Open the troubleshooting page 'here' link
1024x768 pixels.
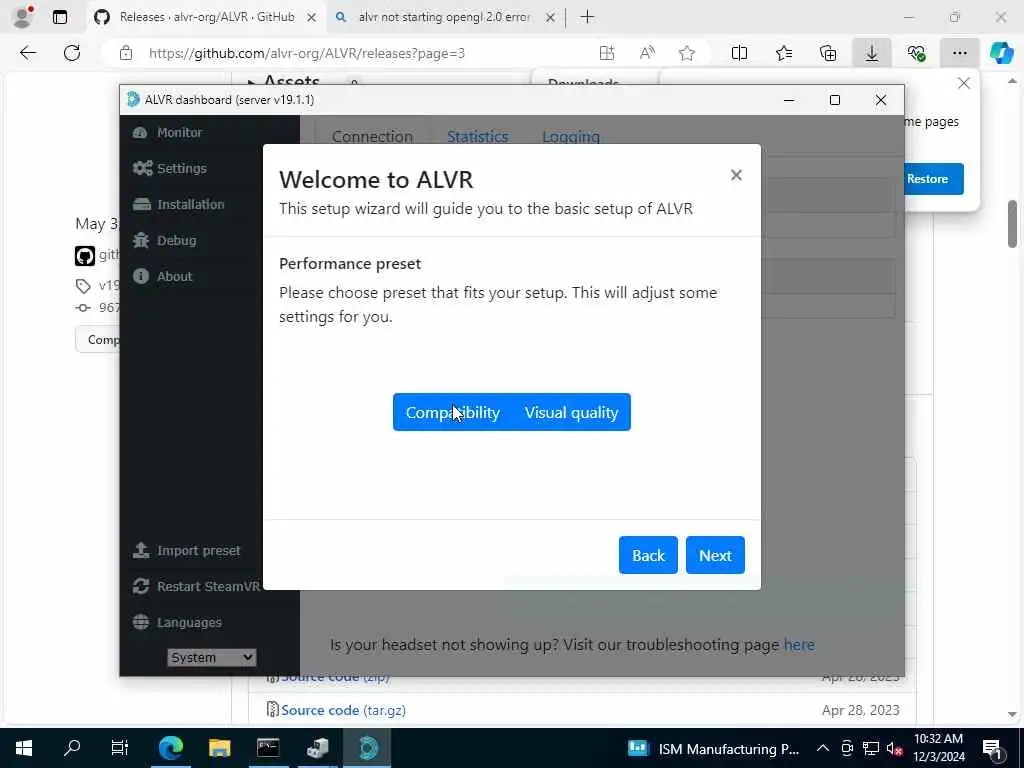(x=799, y=645)
